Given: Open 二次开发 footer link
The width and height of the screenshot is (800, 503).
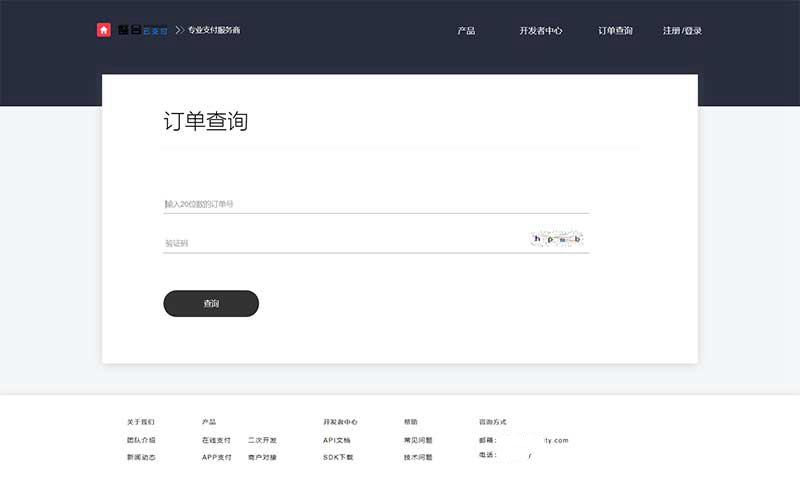Looking at the screenshot, I should point(262,440).
